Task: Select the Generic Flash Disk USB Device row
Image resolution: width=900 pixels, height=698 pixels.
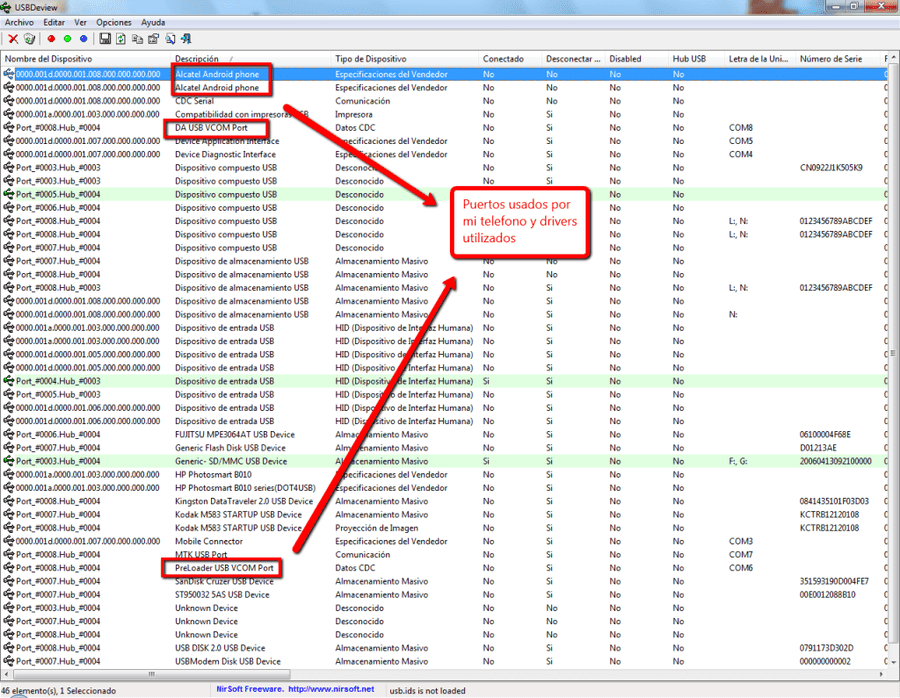Action: point(443,448)
